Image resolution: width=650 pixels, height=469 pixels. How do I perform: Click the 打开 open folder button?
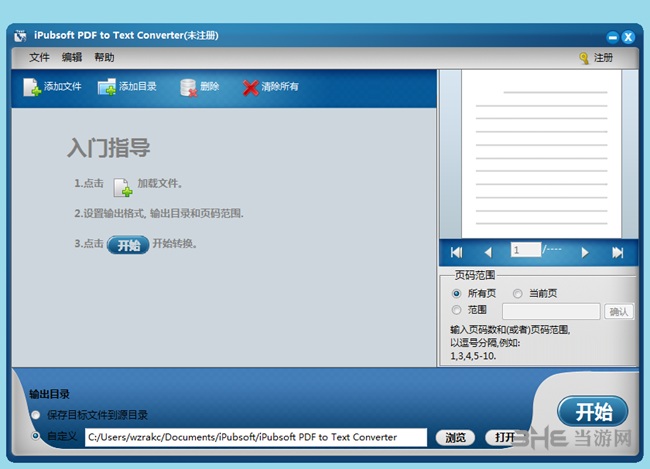[505, 437]
